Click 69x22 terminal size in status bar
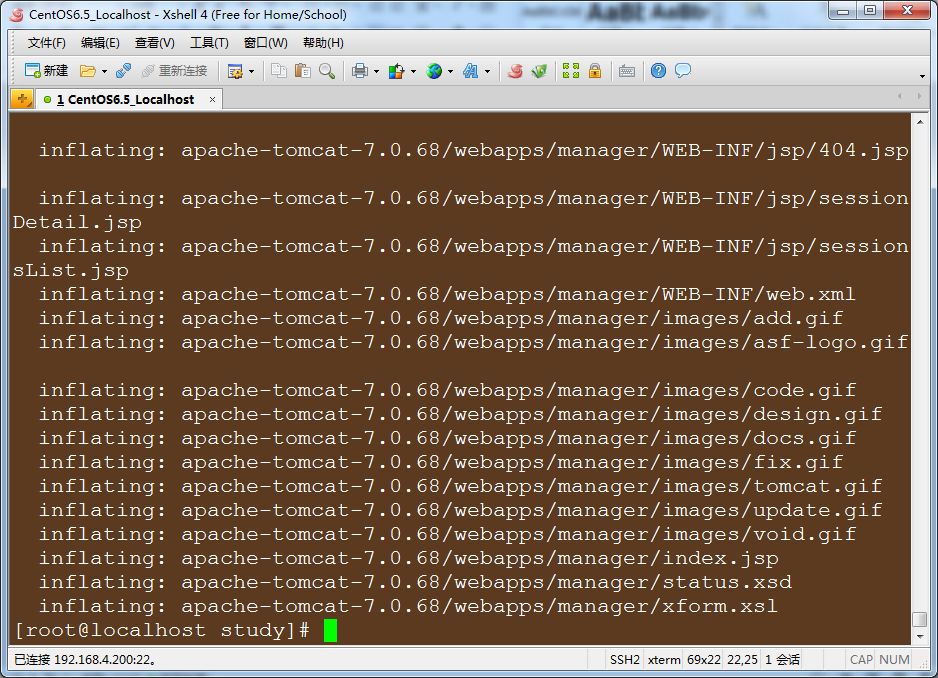Viewport: 938px width, 678px height. point(704,659)
